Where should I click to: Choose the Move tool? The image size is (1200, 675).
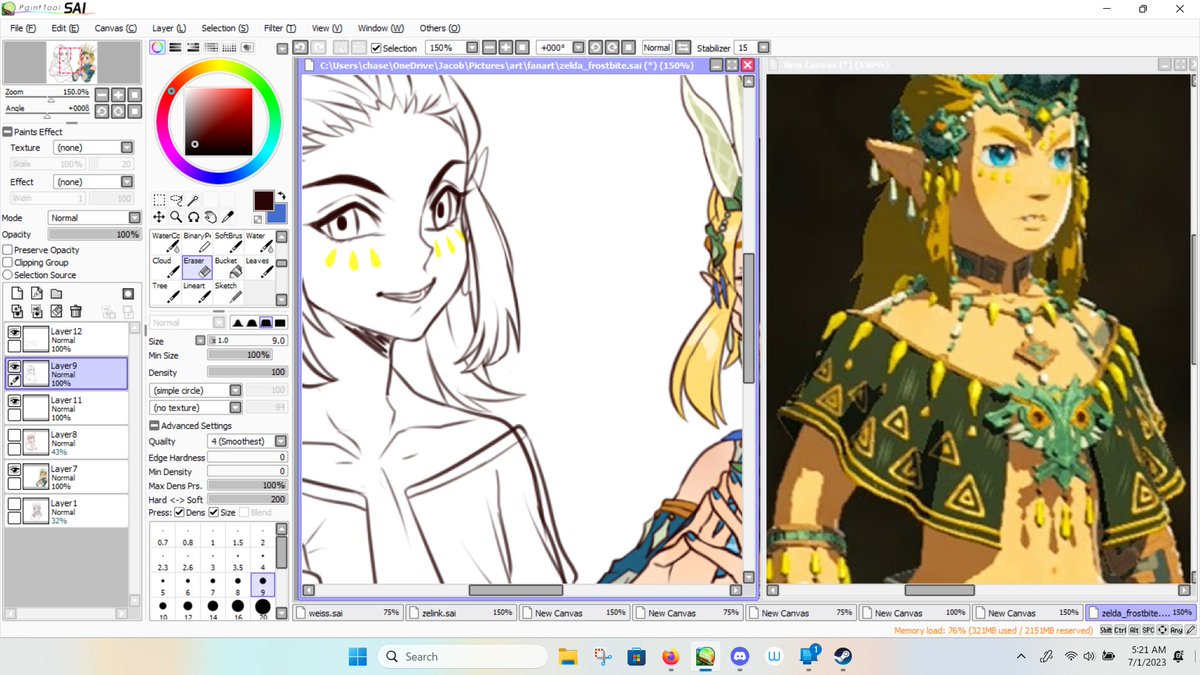(159, 216)
